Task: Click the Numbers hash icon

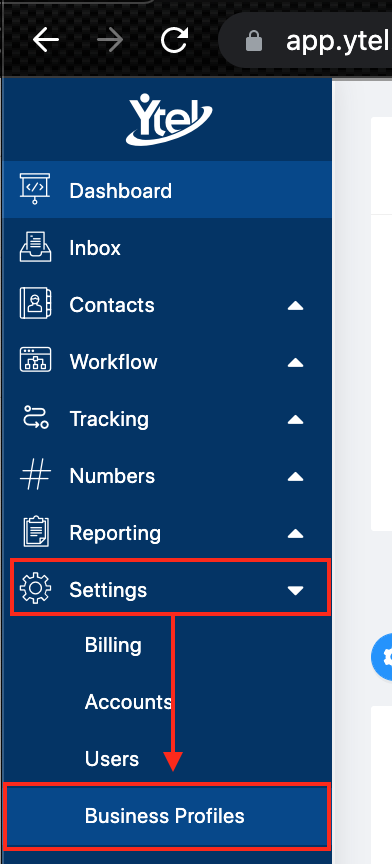Action: point(35,475)
